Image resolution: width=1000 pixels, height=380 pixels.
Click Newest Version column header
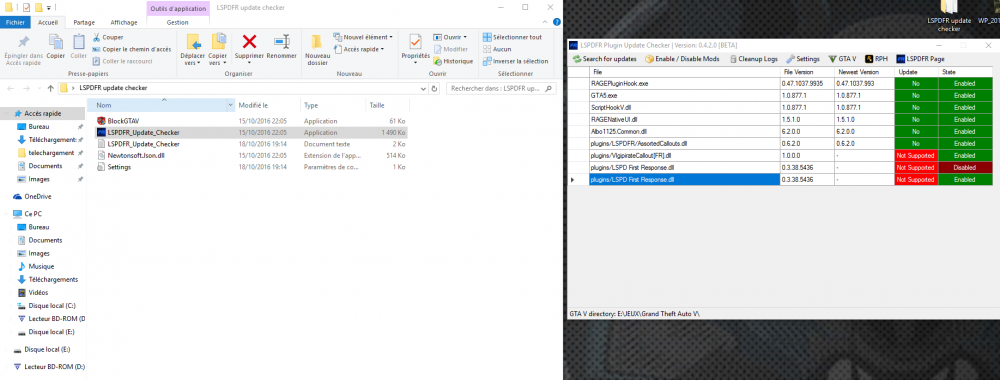864,72
